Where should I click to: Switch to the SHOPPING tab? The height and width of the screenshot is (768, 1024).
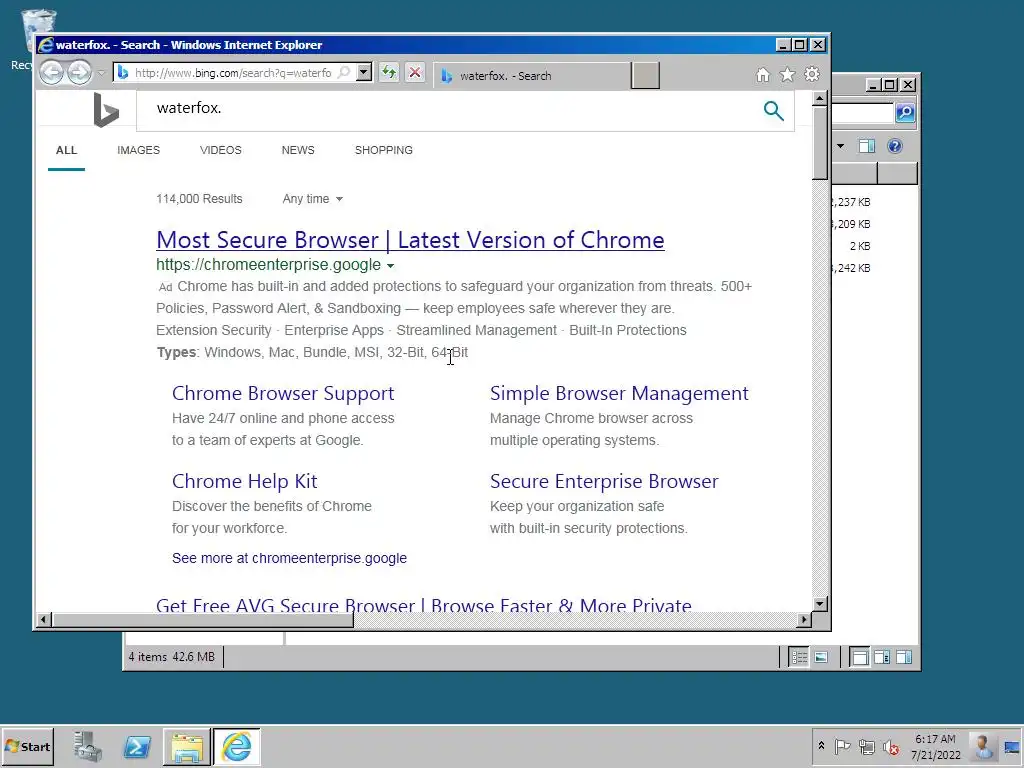pos(383,150)
